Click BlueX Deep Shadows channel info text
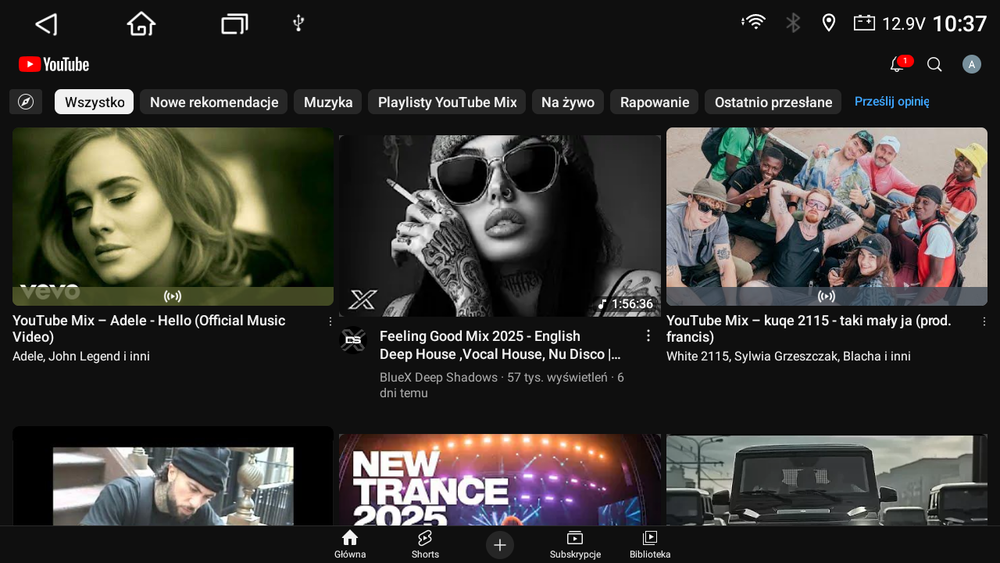 (x=502, y=385)
